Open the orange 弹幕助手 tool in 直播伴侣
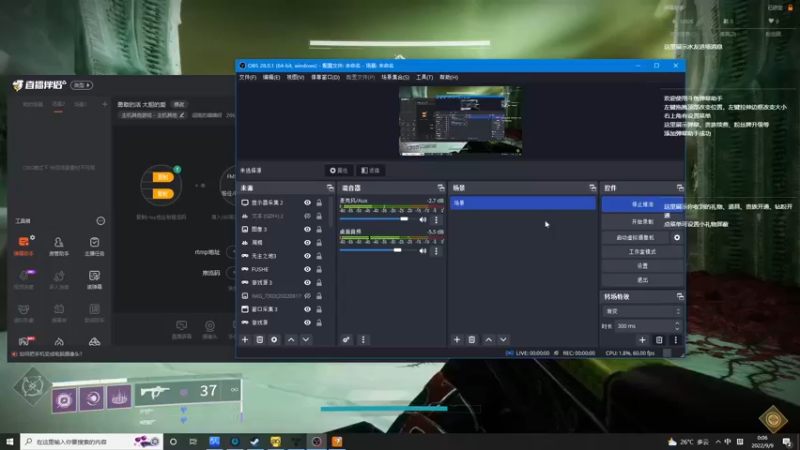 point(23,246)
